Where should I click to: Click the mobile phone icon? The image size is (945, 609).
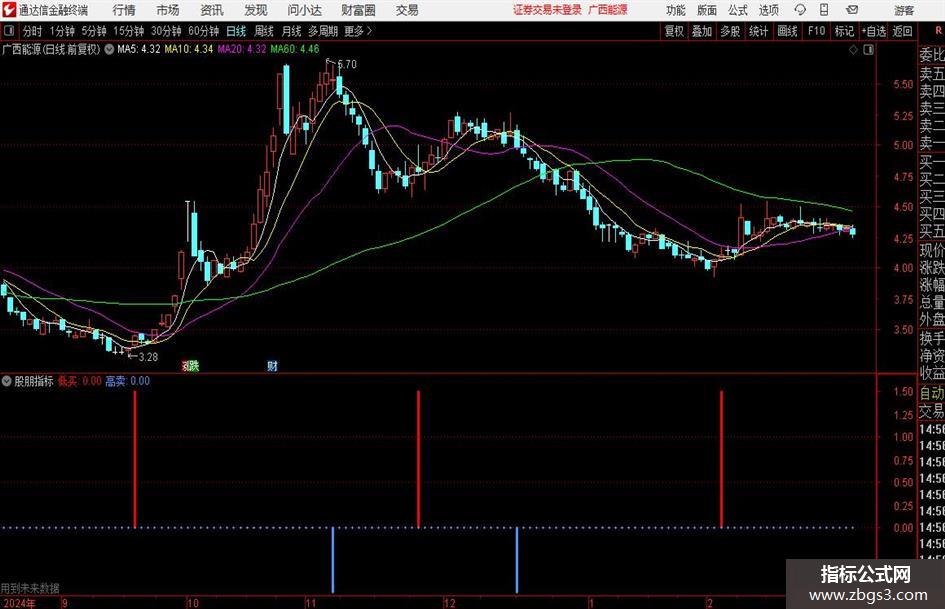824,10
